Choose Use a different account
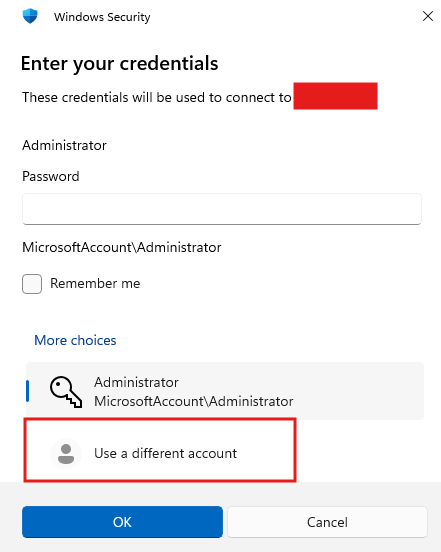Viewport: 441px width, 552px height. [x=160, y=450]
